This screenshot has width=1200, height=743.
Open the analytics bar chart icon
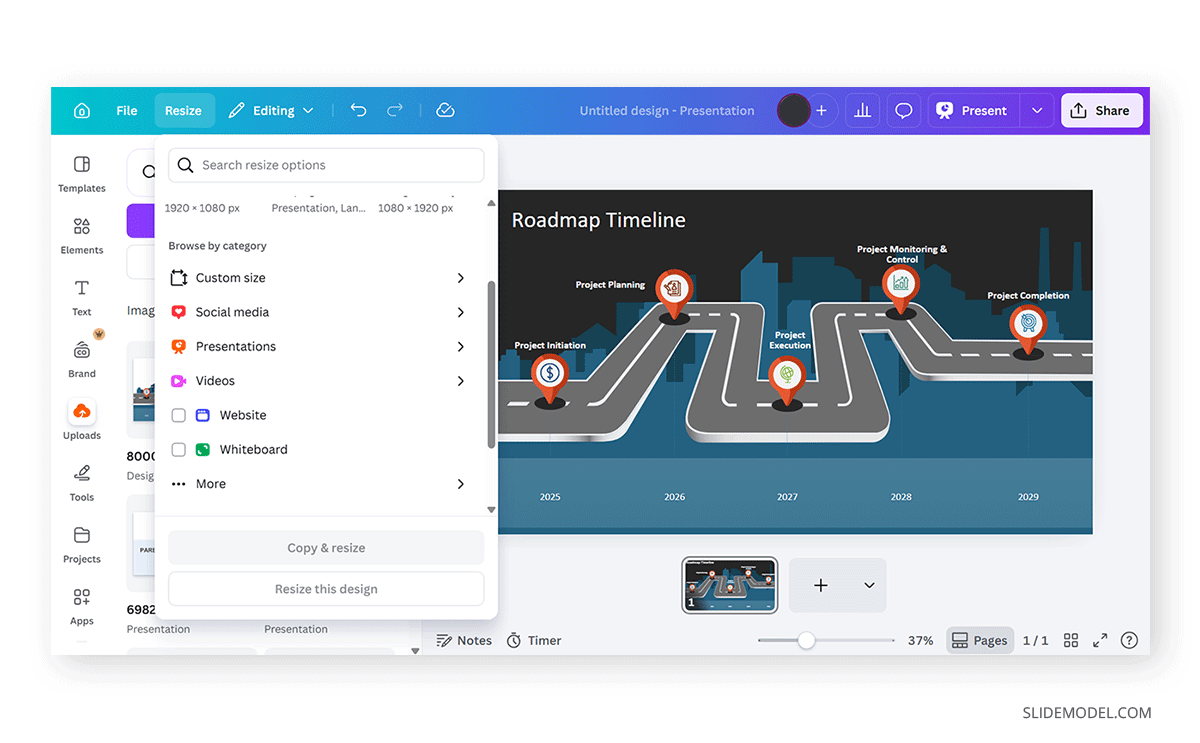(862, 111)
